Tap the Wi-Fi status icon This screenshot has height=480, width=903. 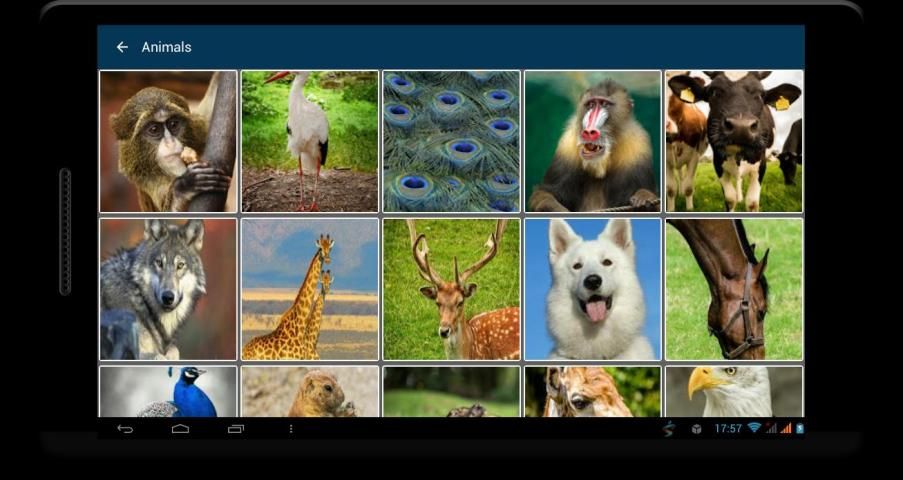point(753,428)
